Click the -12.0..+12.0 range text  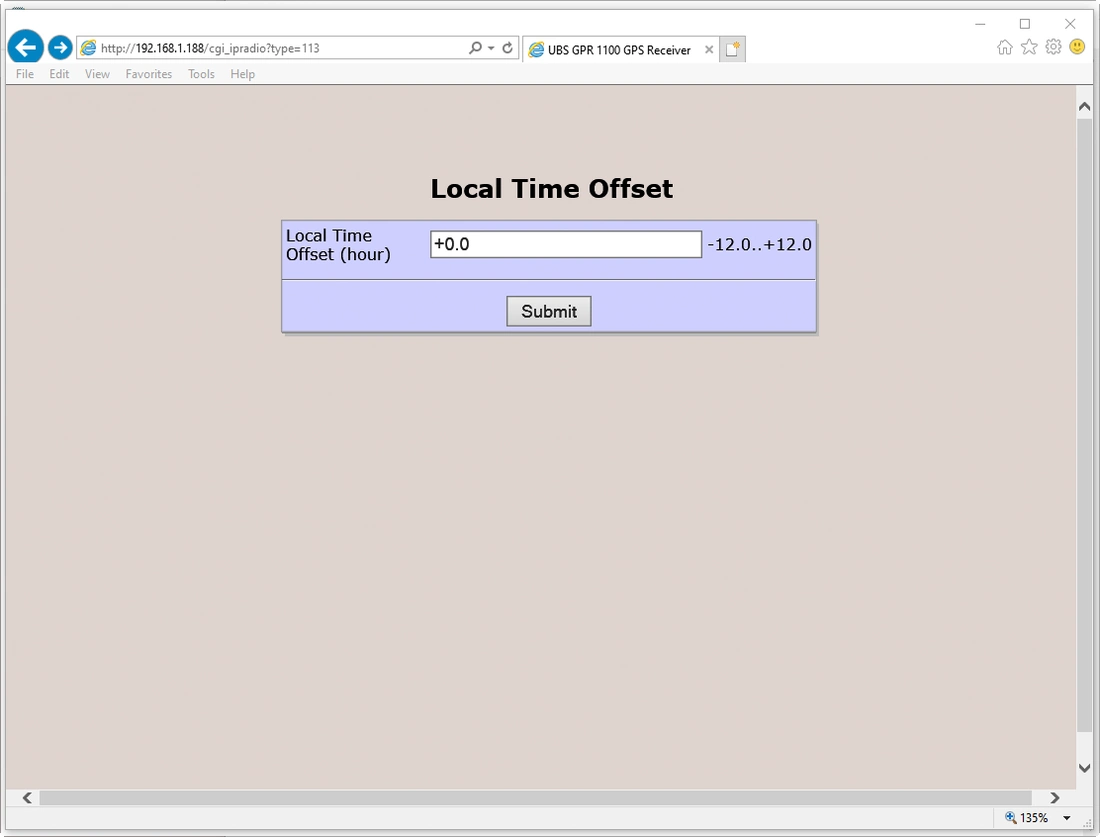coord(760,244)
